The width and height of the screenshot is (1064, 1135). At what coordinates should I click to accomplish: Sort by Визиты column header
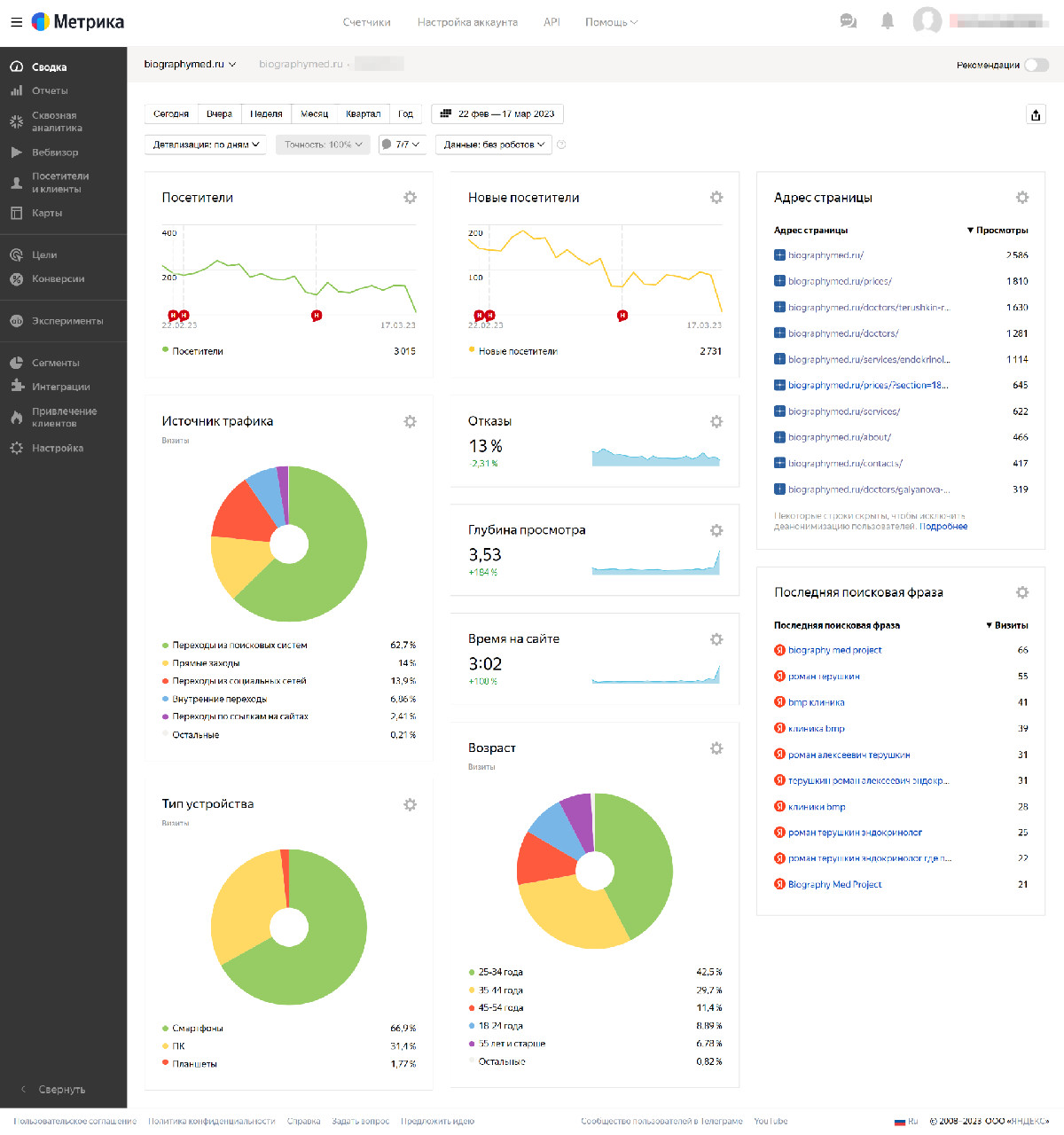pyautogui.click(x=1007, y=625)
